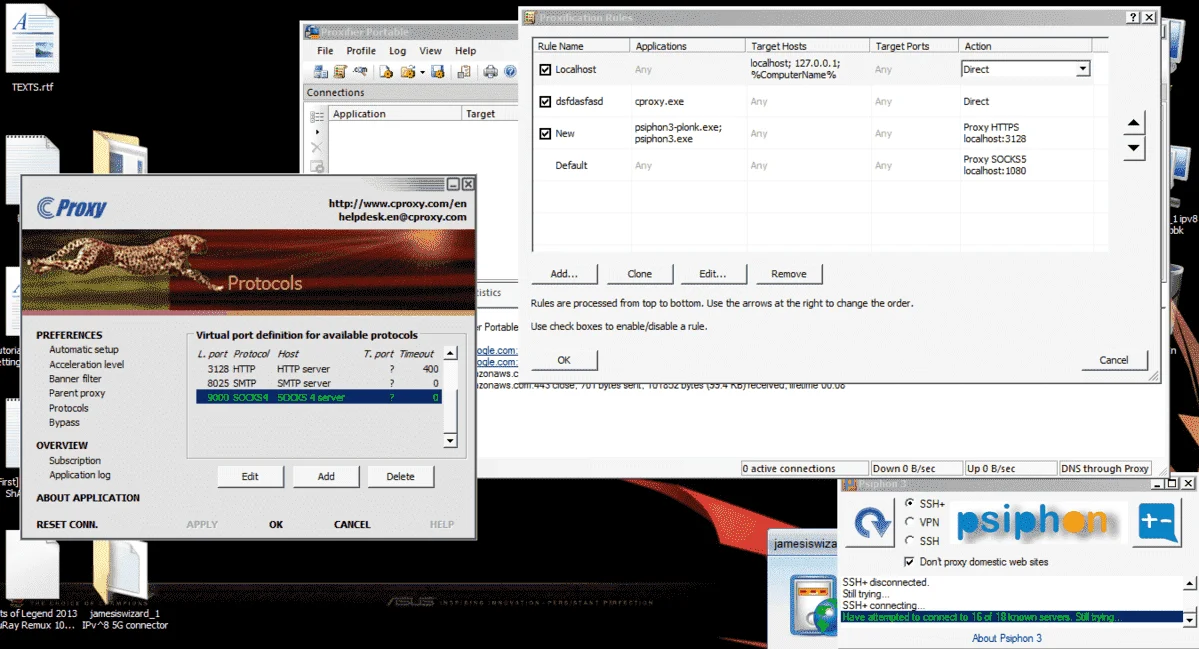Disable the New rule checkbox

coord(545,134)
